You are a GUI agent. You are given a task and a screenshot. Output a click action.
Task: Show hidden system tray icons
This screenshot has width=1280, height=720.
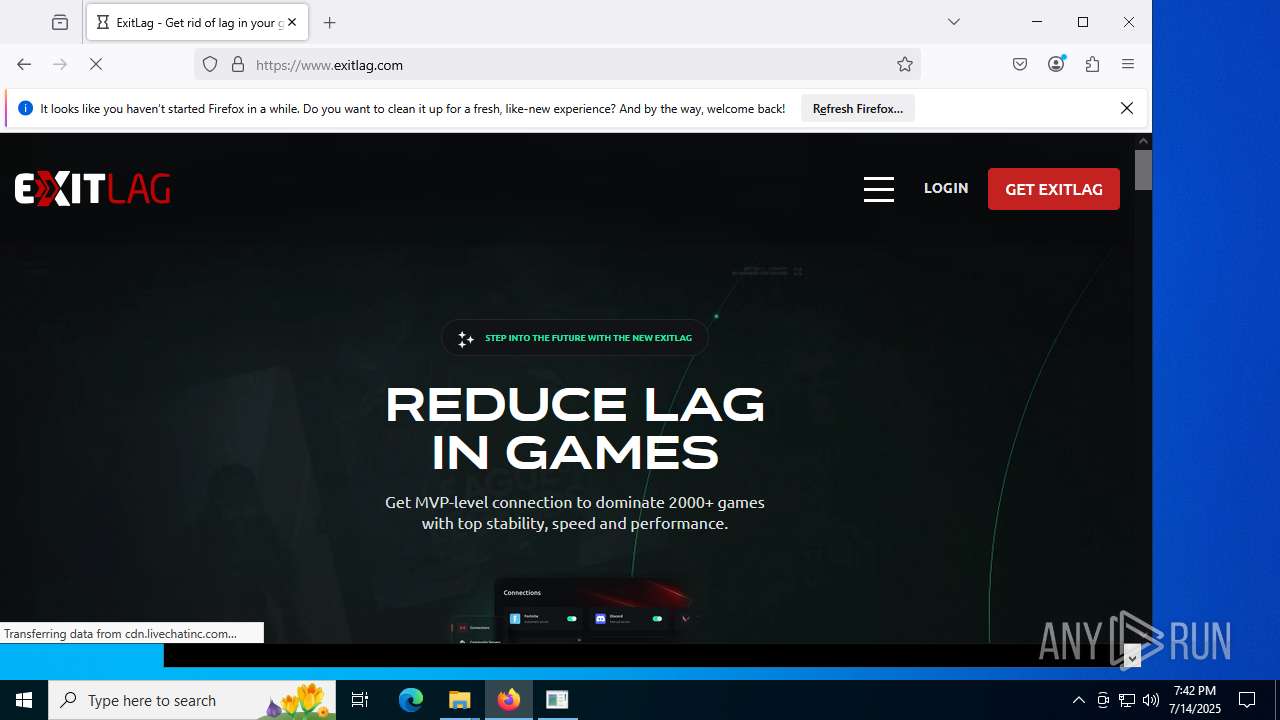[x=1078, y=700]
